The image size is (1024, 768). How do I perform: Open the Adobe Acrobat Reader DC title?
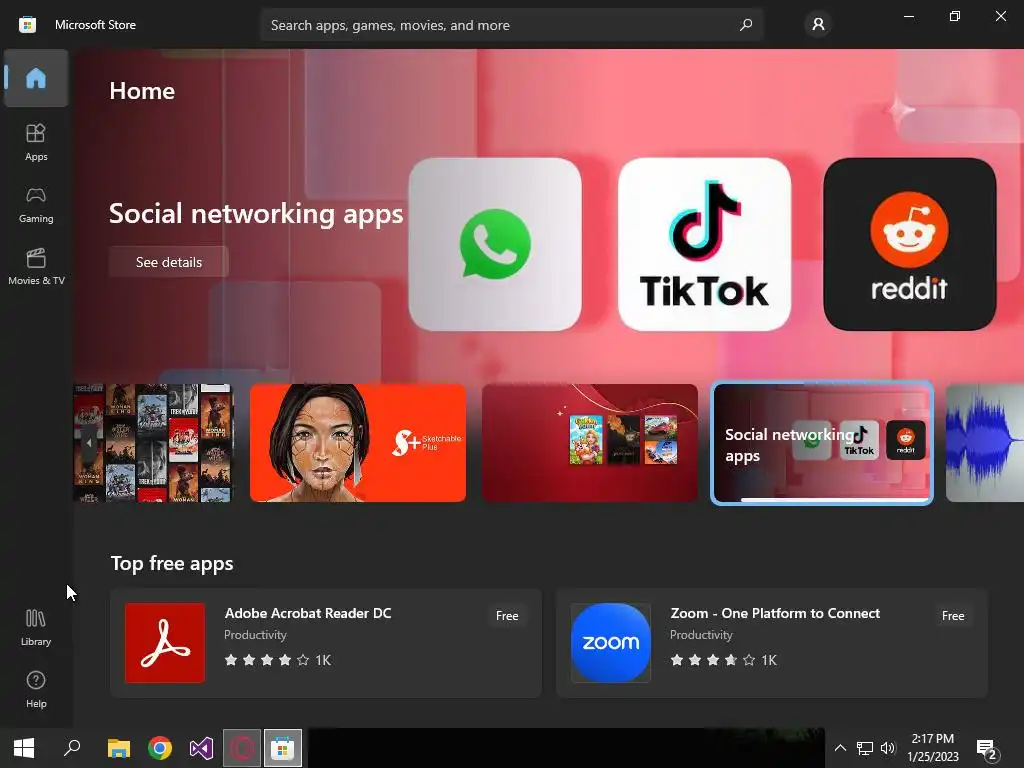[308, 613]
